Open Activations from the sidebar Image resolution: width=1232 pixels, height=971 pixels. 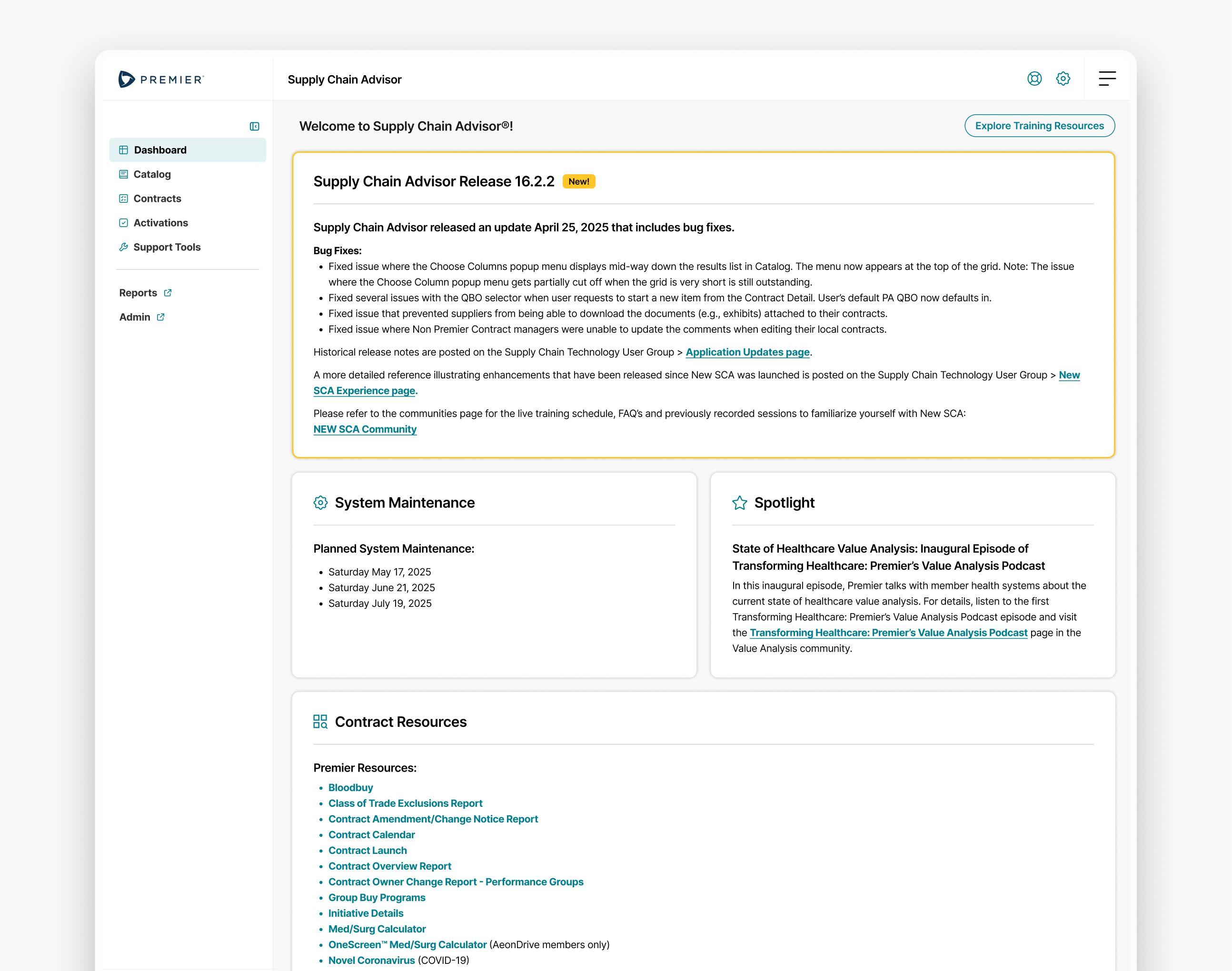(160, 223)
